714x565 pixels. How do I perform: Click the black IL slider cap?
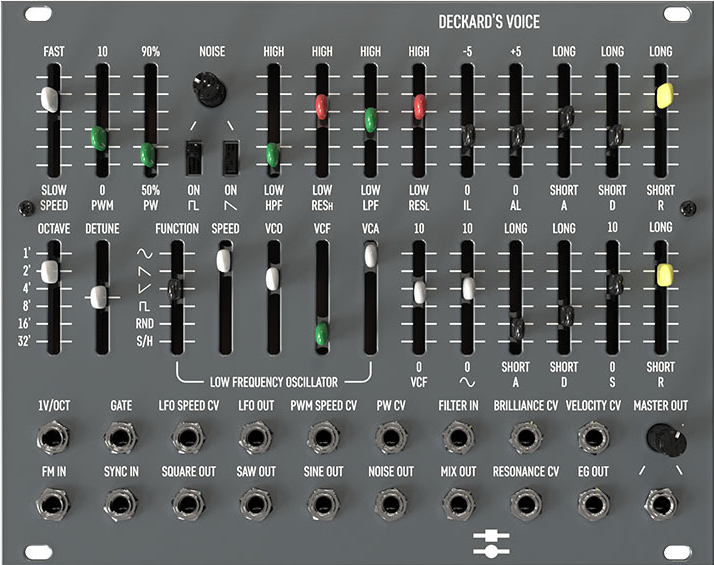pyautogui.click(x=468, y=138)
